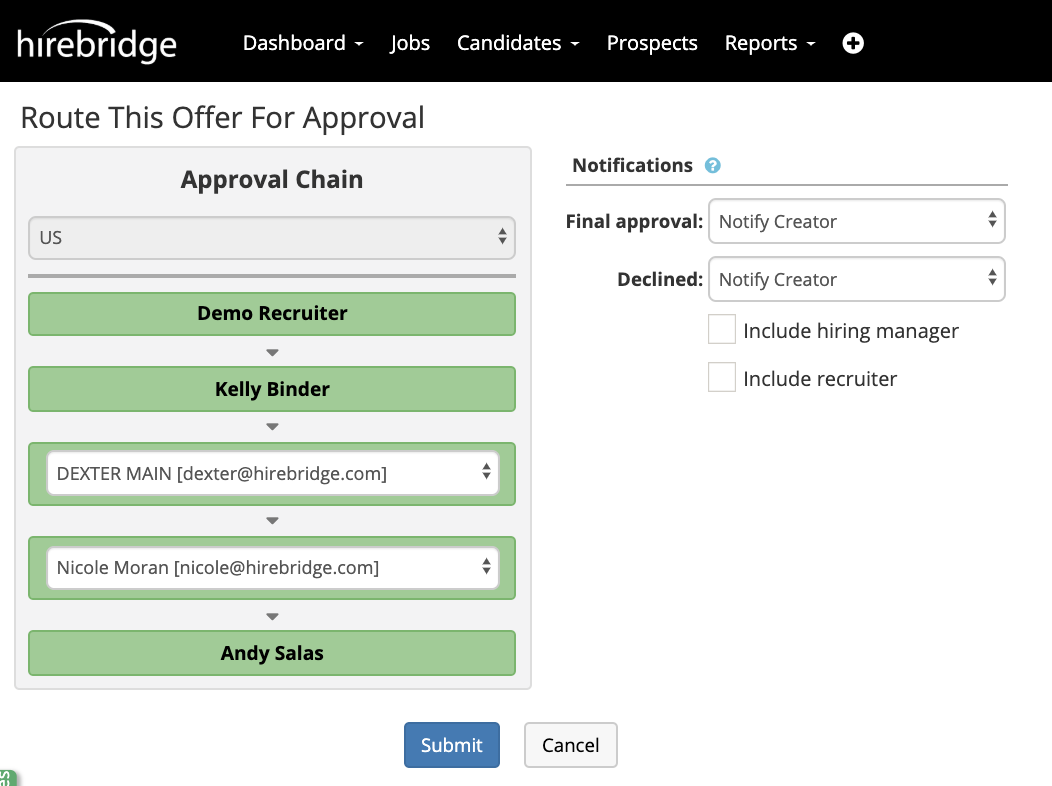Open the Nicole Moran approver dropdown
Viewport: 1052px width, 786px height.
(272, 568)
